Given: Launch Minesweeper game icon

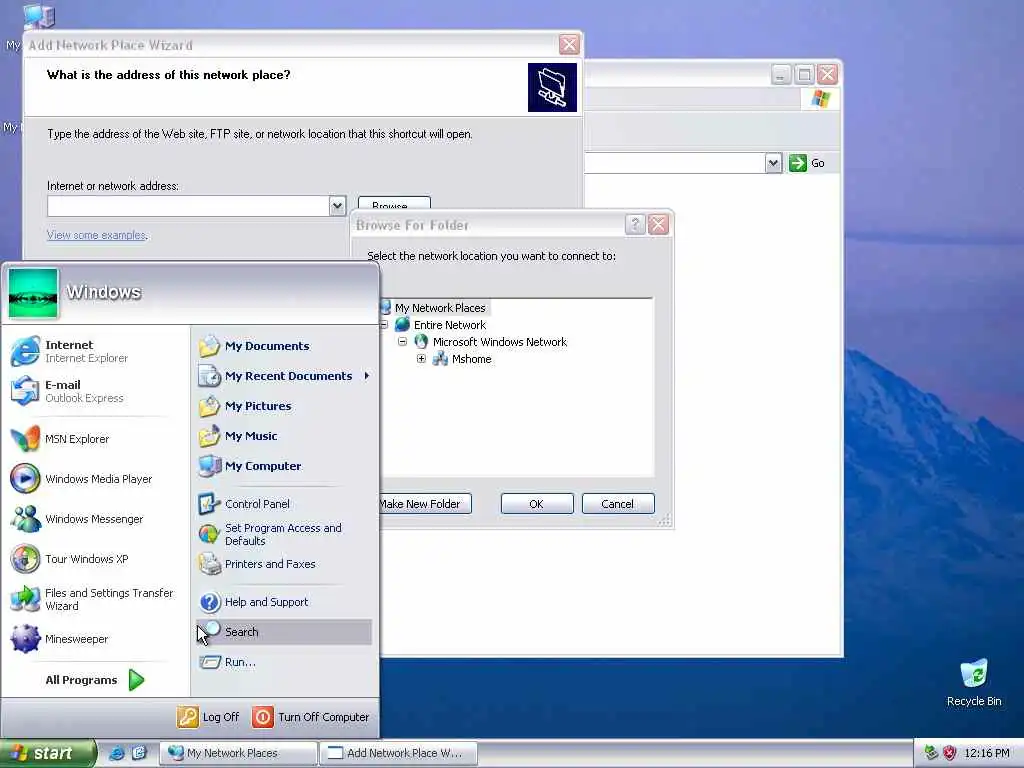Looking at the screenshot, I should pyautogui.click(x=25, y=639).
